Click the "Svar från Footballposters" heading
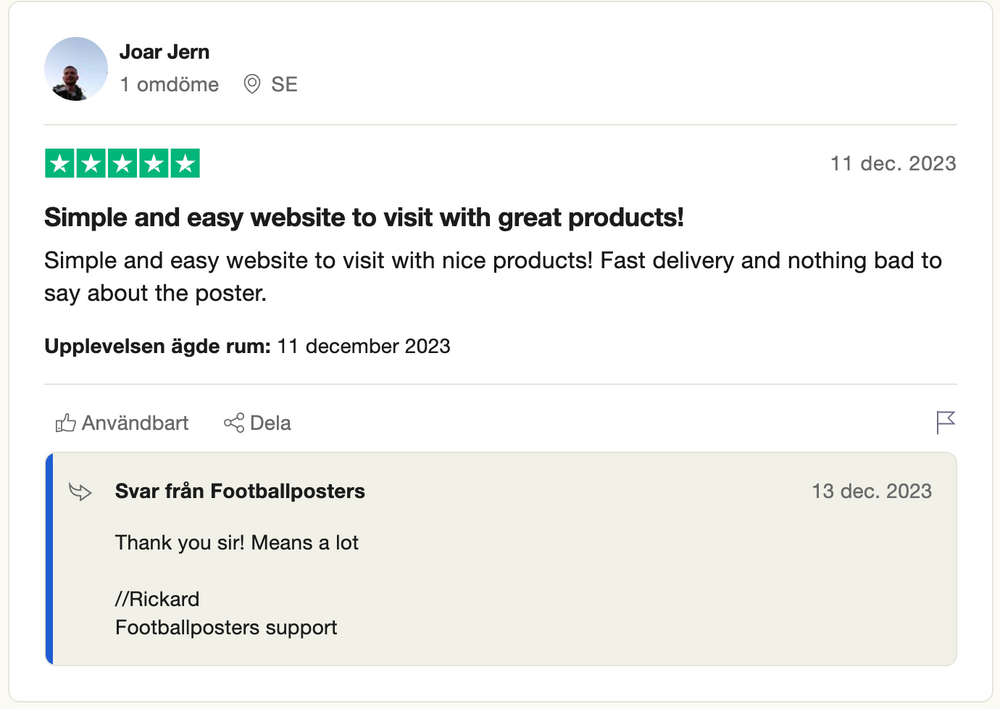 pos(240,491)
